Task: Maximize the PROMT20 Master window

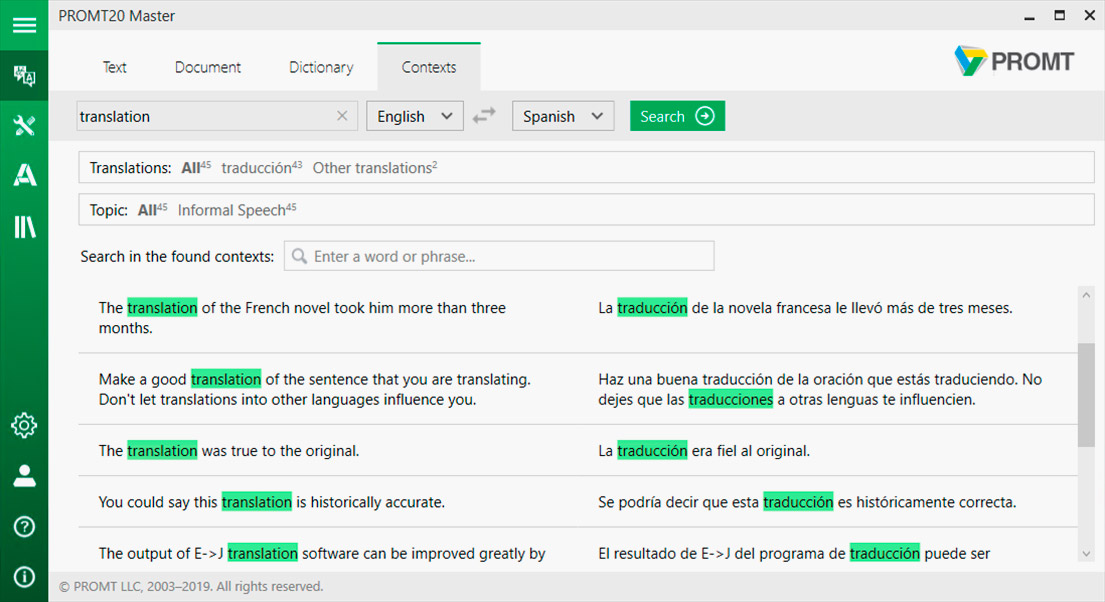Action: point(1059,16)
